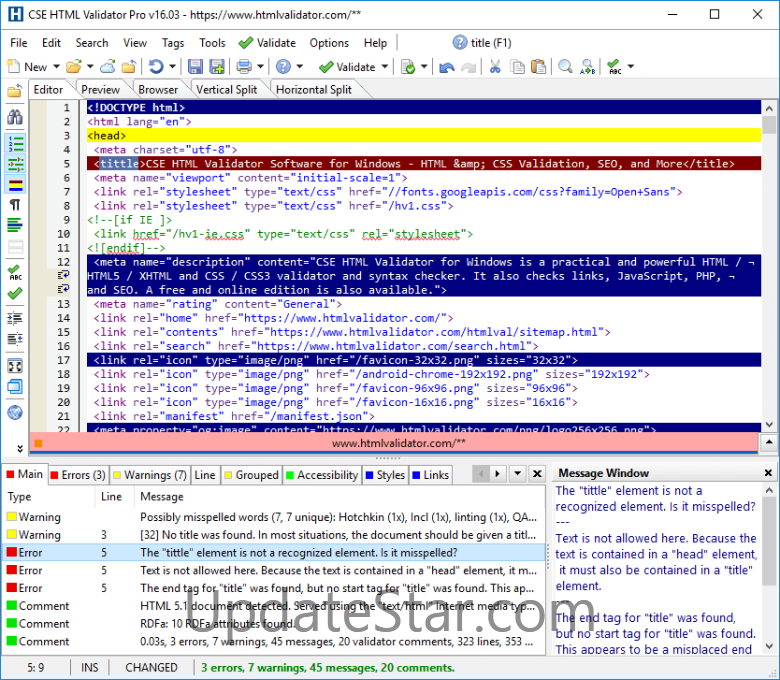Expand the spell check ABC dropdown arrow
Screen dimensions: 780x680
click(x=631, y=67)
